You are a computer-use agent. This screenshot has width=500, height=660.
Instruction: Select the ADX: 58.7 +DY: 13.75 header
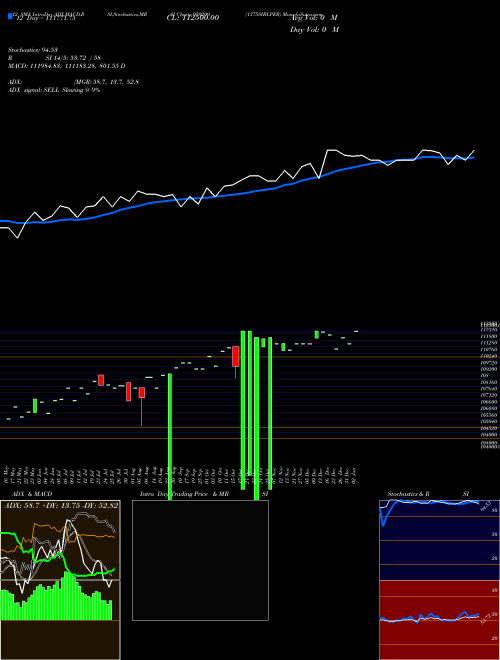(61, 505)
